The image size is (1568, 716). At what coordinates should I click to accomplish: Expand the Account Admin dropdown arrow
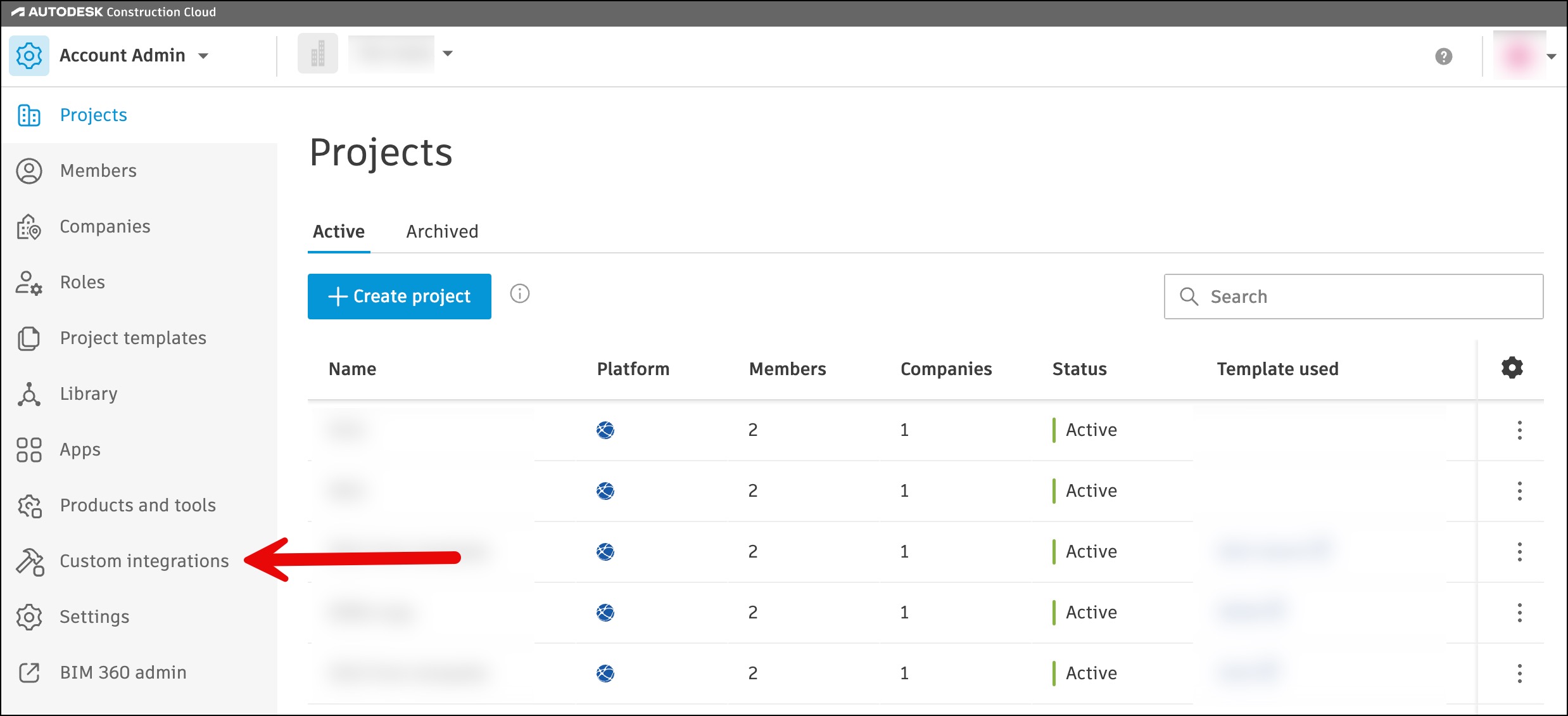point(203,56)
